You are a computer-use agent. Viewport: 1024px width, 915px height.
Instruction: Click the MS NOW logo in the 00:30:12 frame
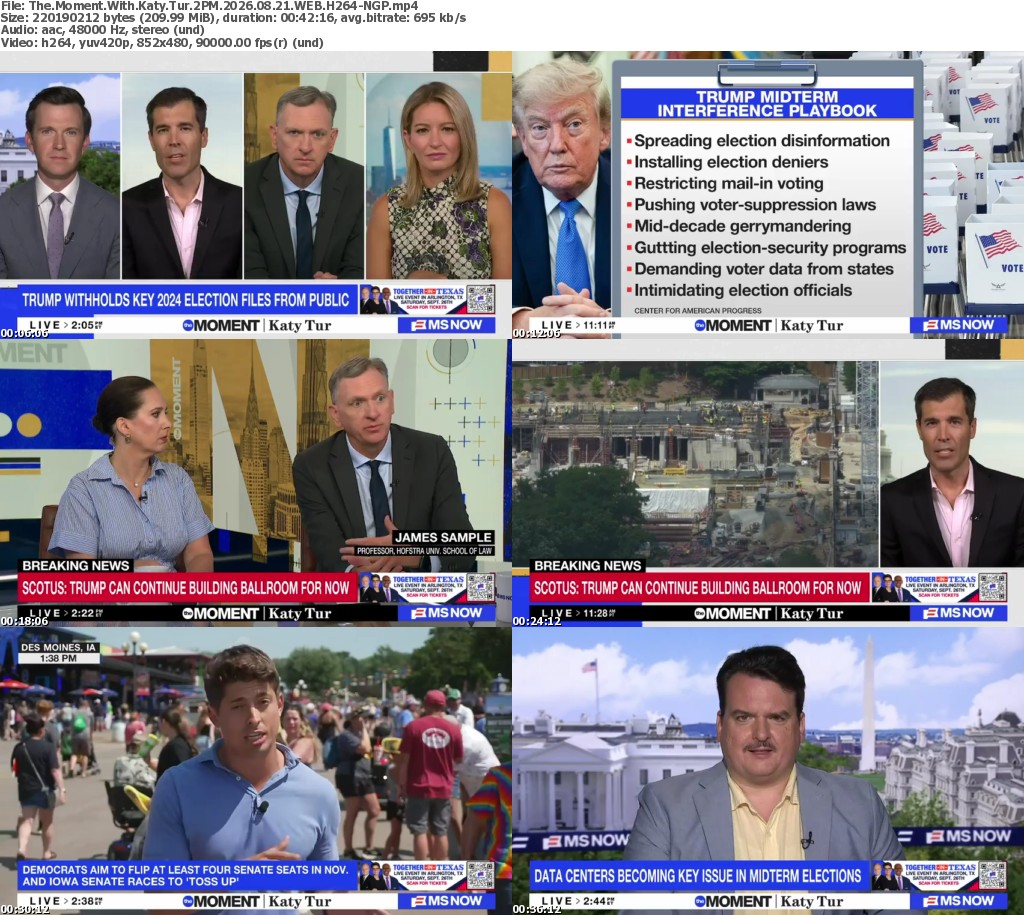click(447, 901)
